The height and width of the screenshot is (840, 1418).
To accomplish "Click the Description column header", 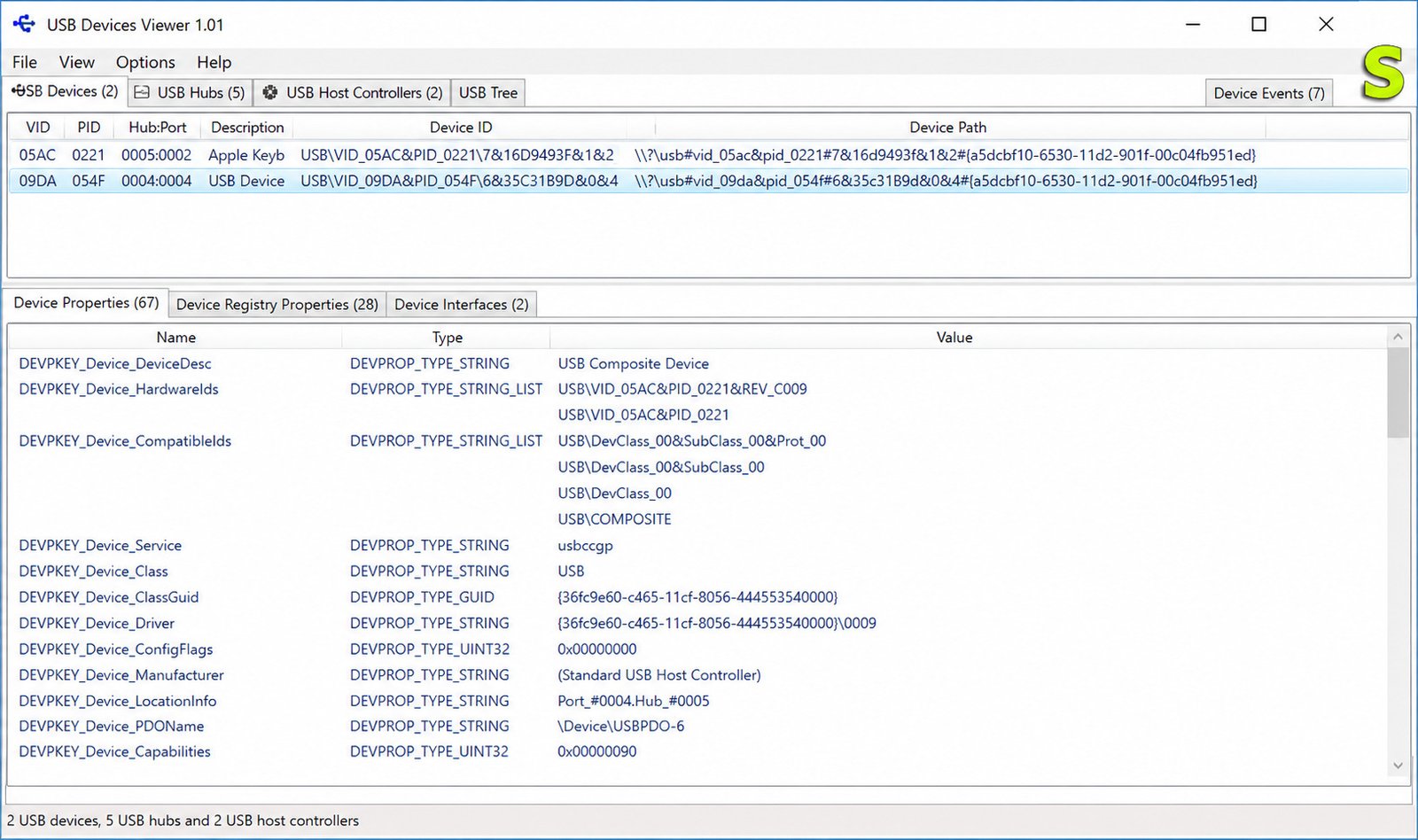I will [x=247, y=128].
